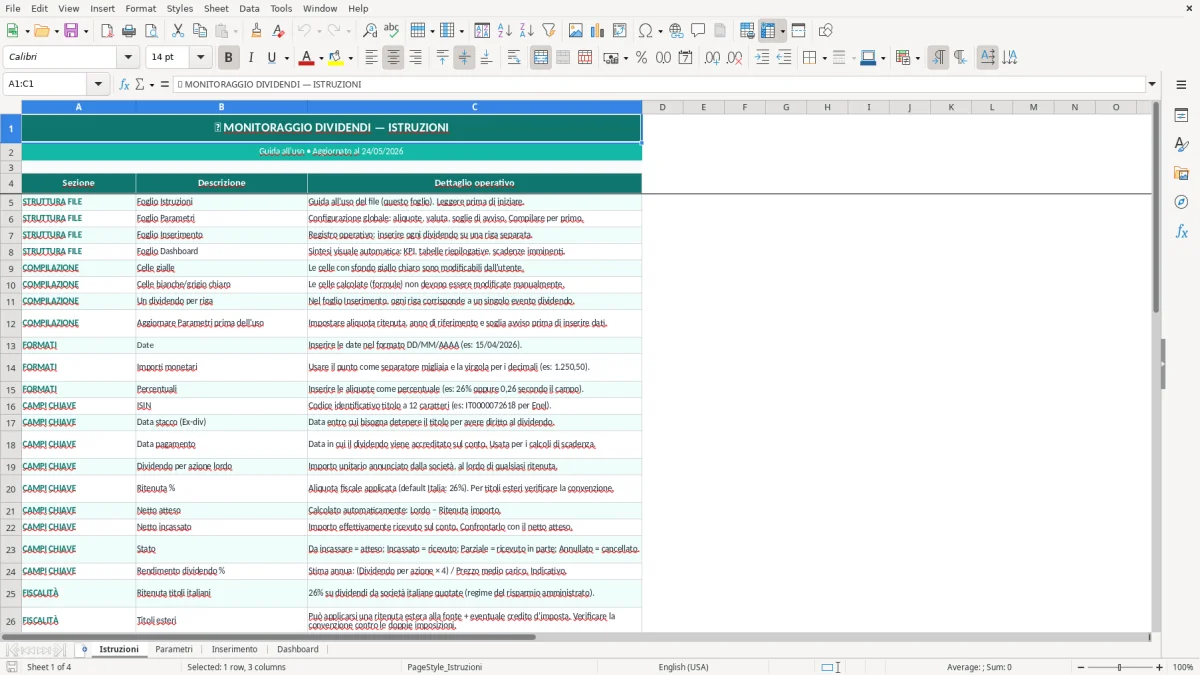Screen dimensions: 1200x675
Task: Align the text right
Action: click(415, 58)
